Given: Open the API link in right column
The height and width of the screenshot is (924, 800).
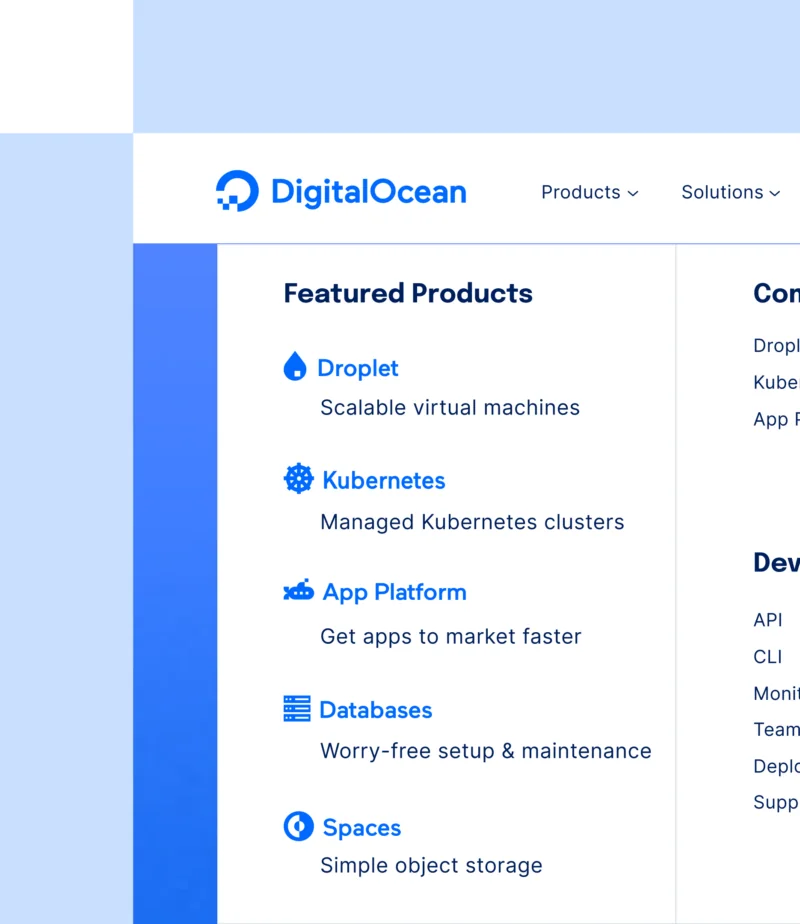Looking at the screenshot, I should (x=768, y=620).
